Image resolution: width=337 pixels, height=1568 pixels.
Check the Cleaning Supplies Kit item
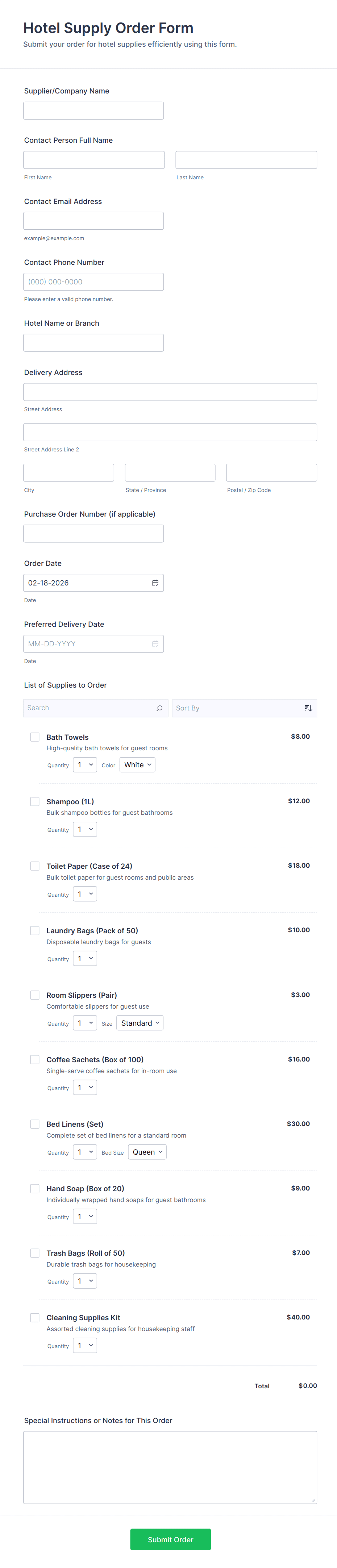(35, 1317)
